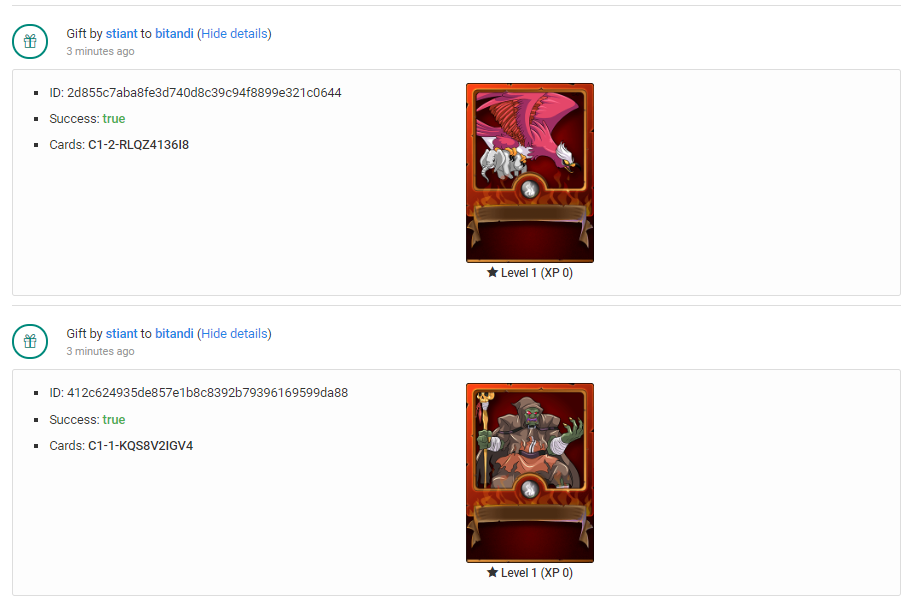This screenshot has height=596, width=913.
Task: Open stiant's profile in the second gift
Action: (x=121, y=334)
